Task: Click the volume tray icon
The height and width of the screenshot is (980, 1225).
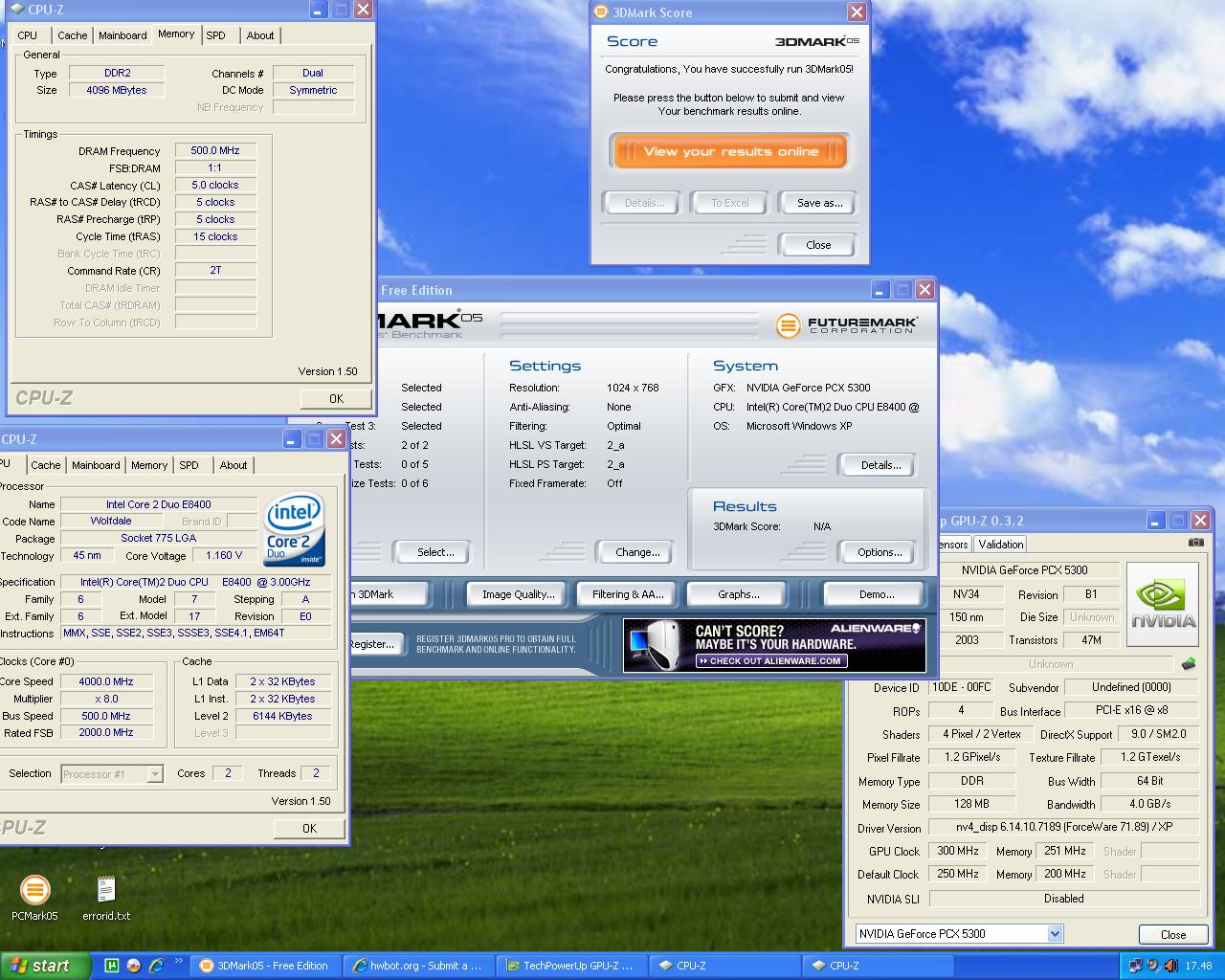Action: click(x=1170, y=966)
